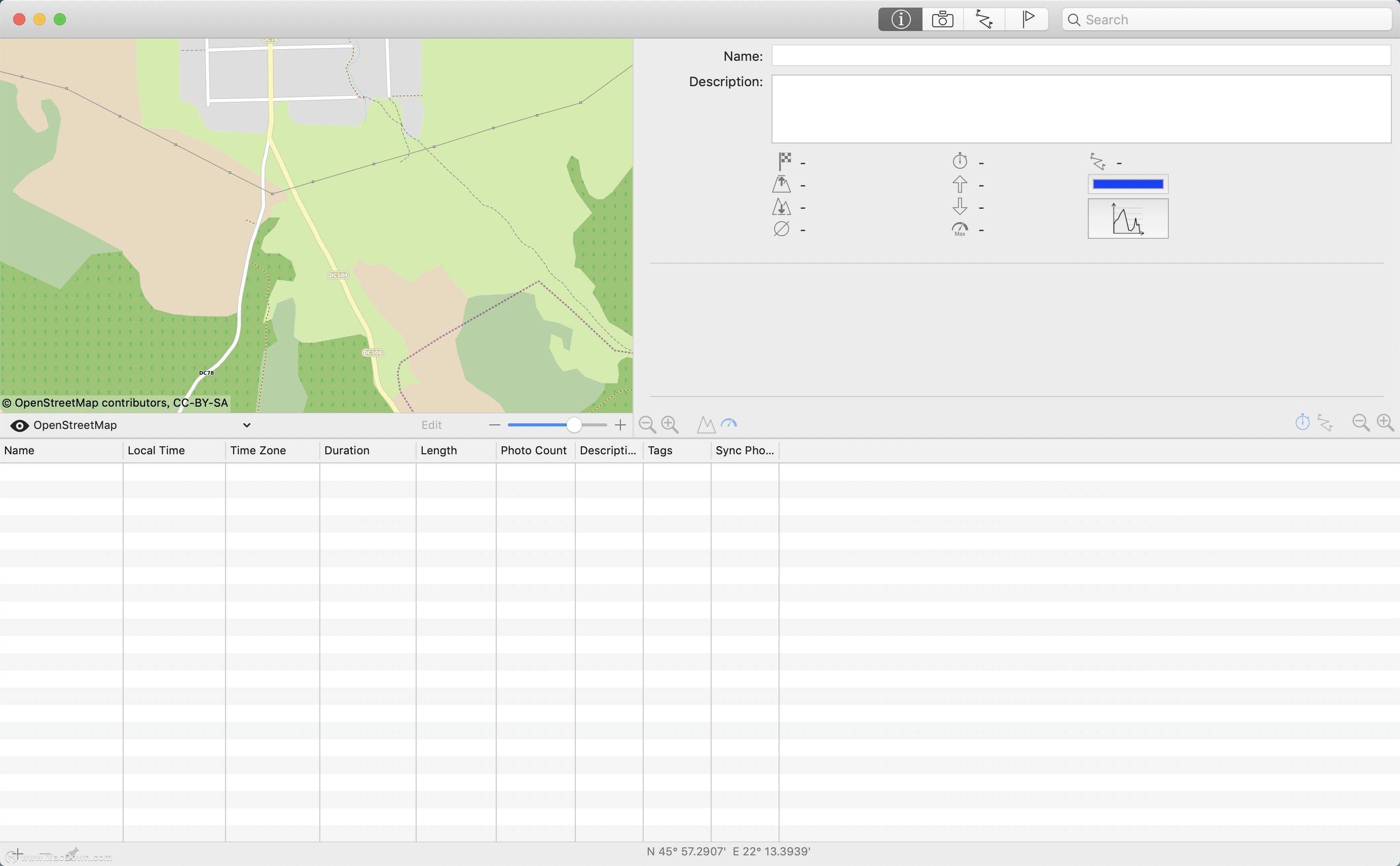Click the Edit map button
The width and height of the screenshot is (1400, 866).
431,425
